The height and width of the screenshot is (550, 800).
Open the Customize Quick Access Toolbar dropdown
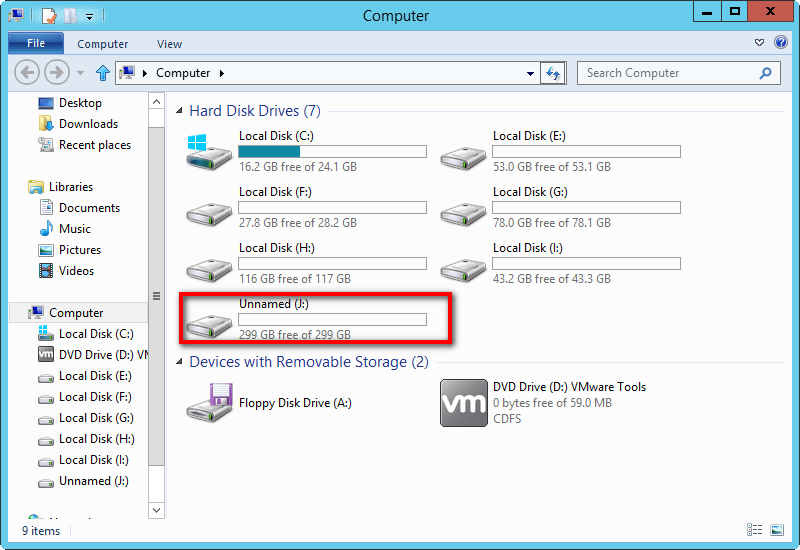coord(89,17)
